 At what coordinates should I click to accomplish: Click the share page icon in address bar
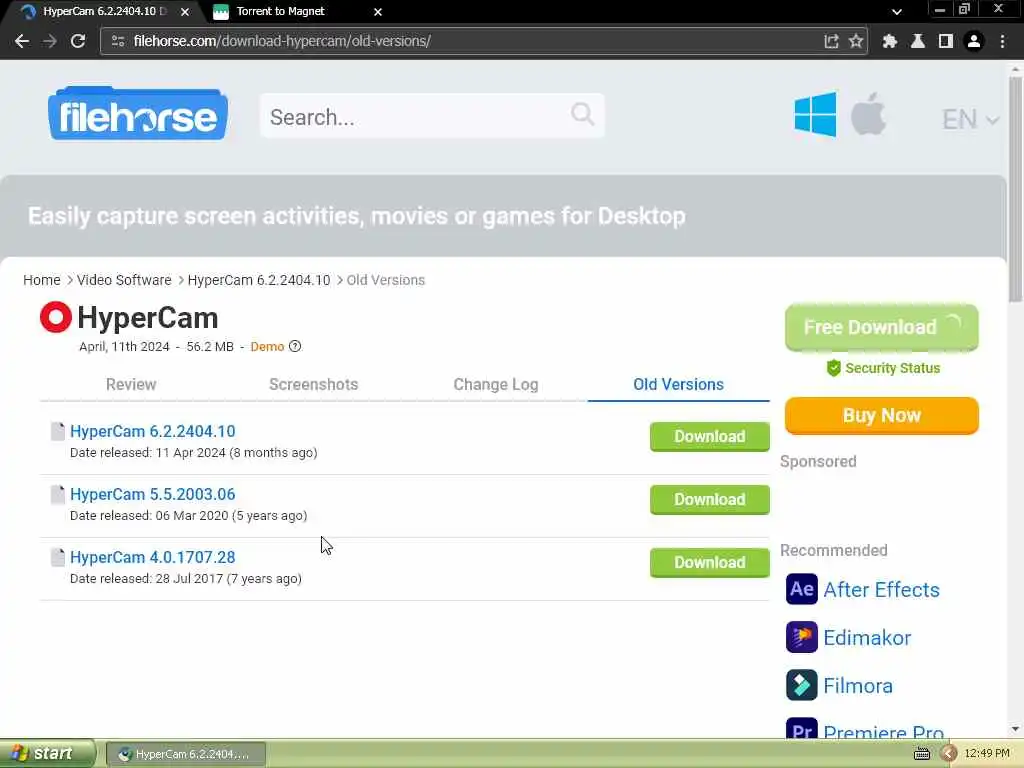(831, 41)
